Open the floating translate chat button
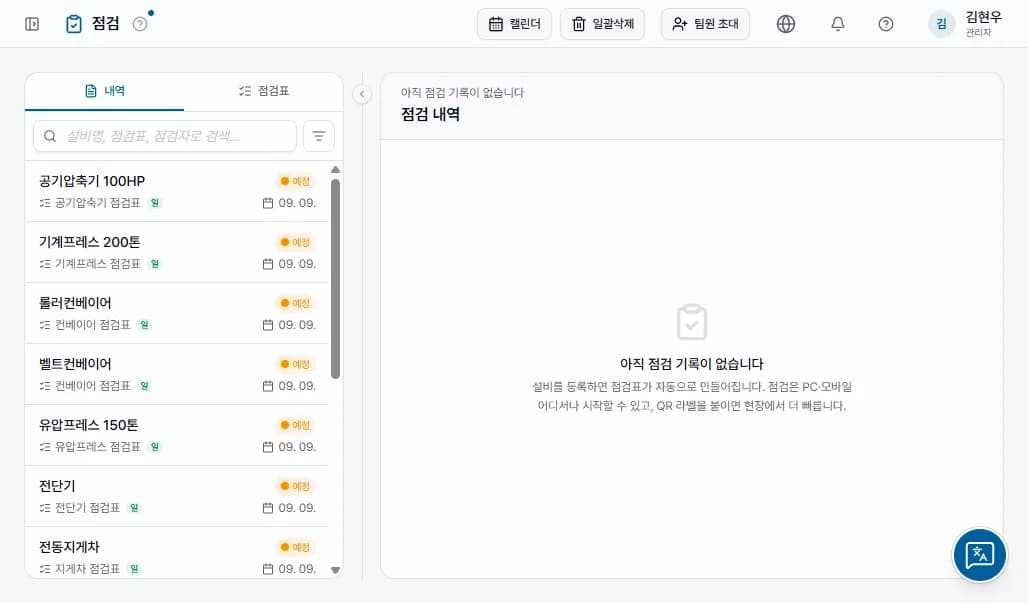 click(x=979, y=555)
